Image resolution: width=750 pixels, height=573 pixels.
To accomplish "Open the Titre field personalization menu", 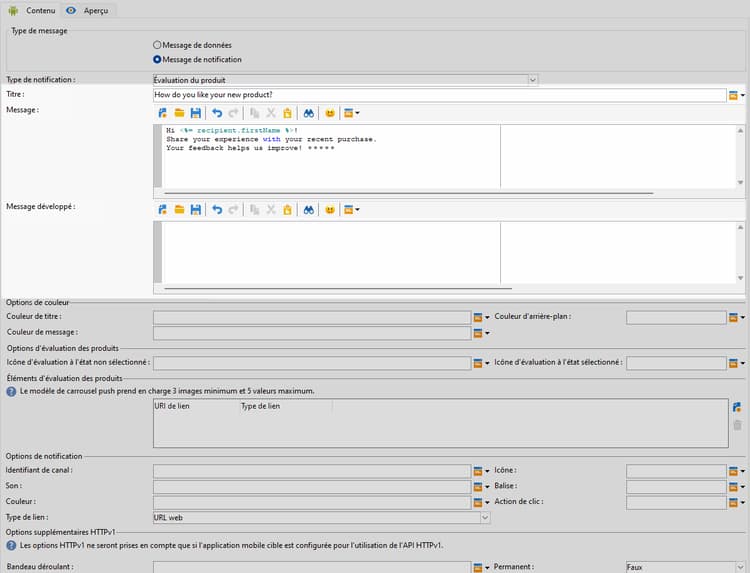I will tap(737, 96).
